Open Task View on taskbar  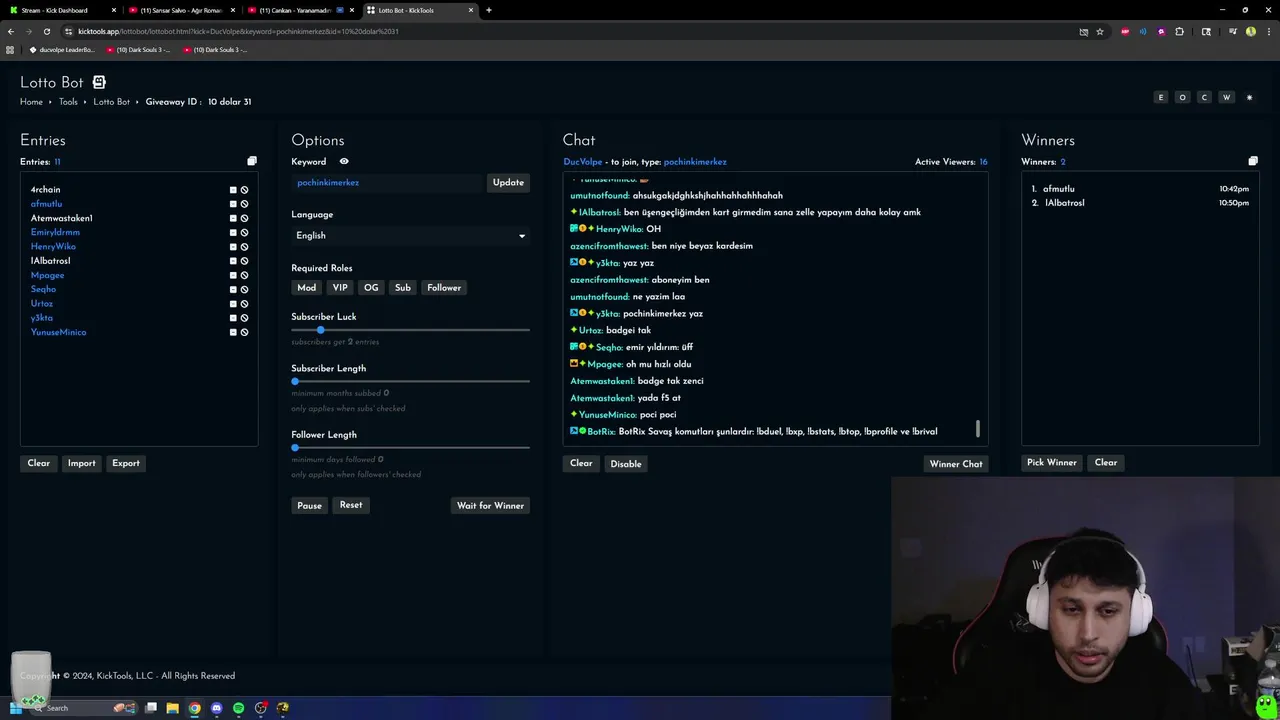click(x=151, y=708)
